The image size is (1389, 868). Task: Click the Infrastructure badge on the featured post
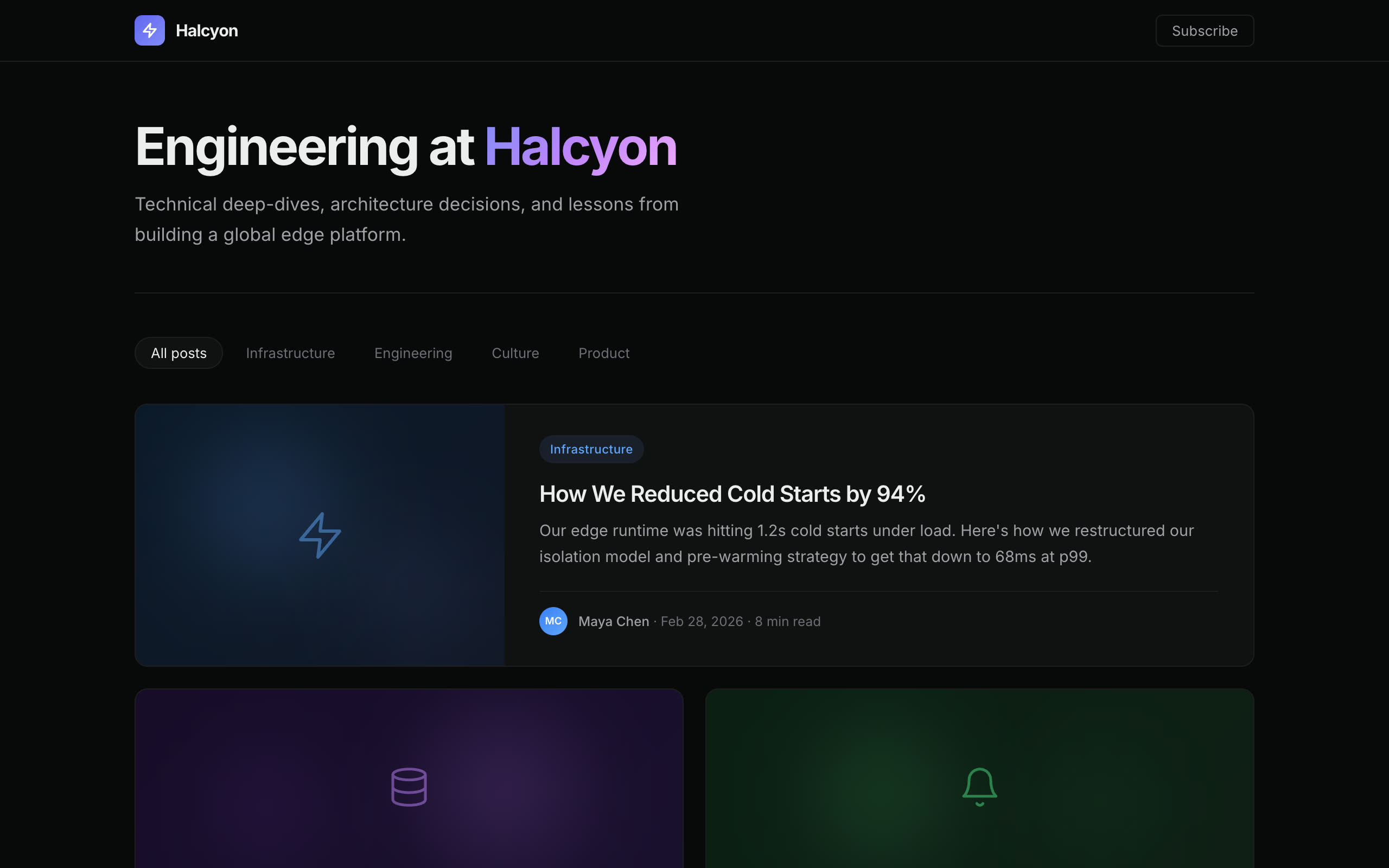tap(591, 448)
